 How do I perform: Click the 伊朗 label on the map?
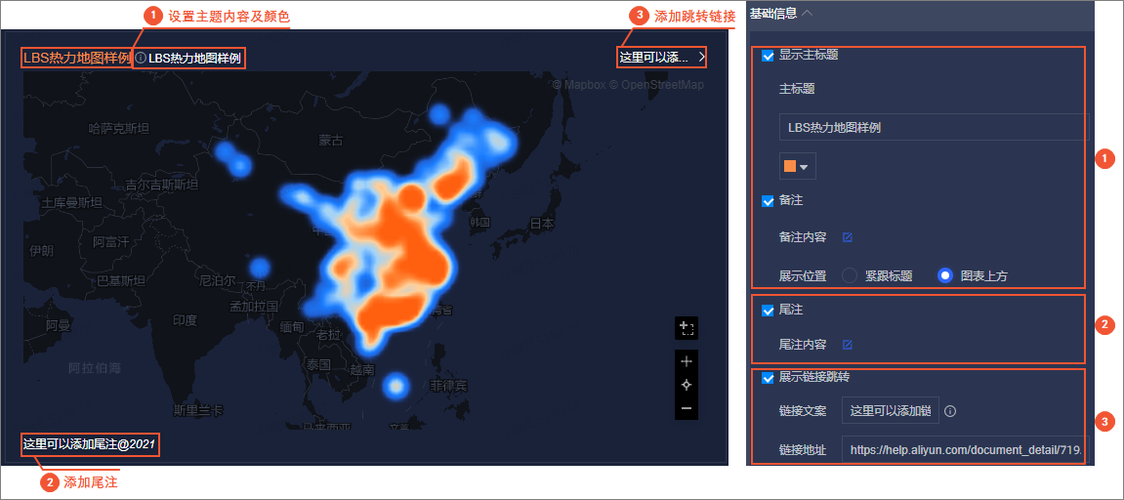coord(41,251)
